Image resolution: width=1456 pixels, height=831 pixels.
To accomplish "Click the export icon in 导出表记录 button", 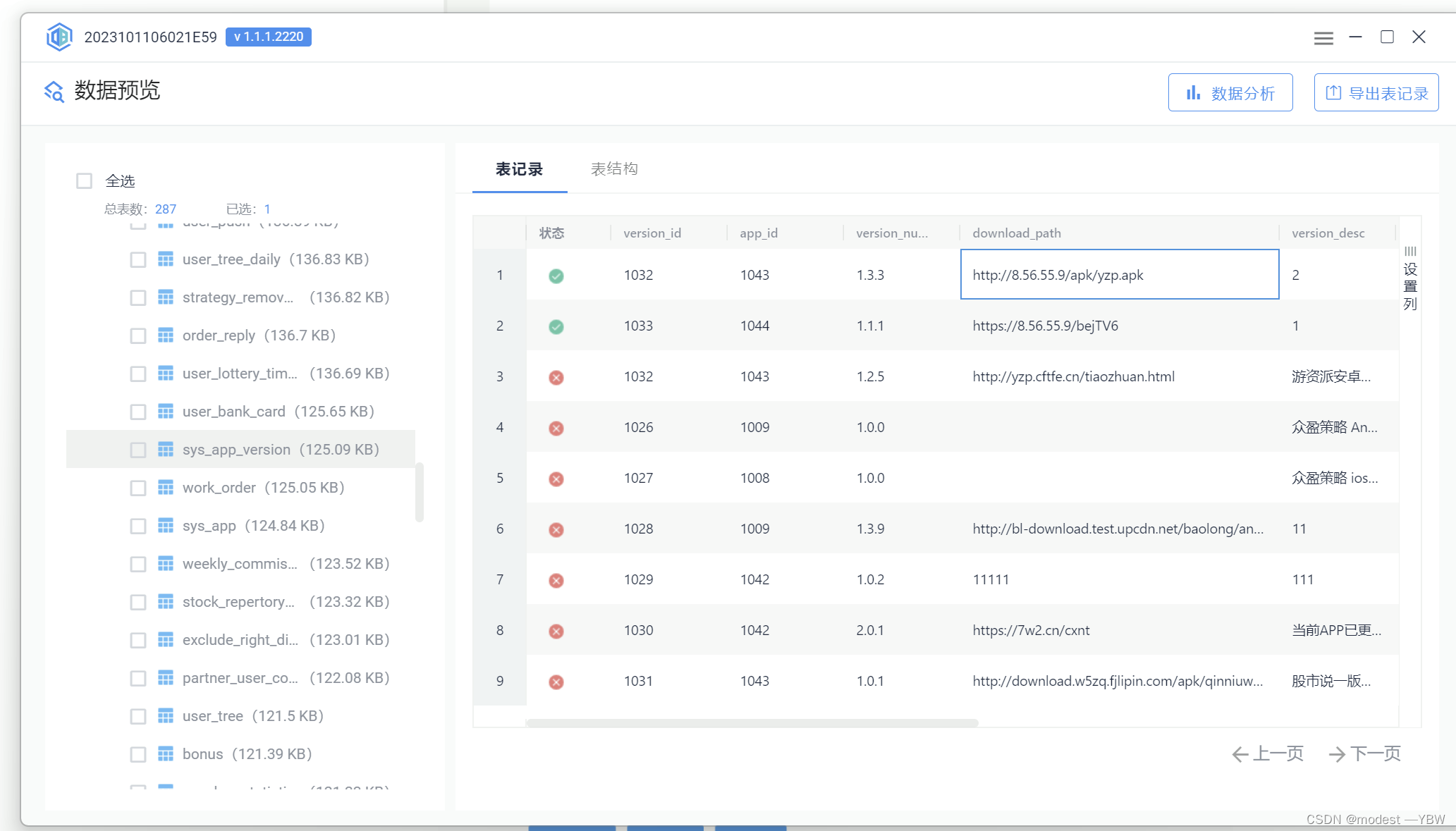I will tap(1333, 92).
